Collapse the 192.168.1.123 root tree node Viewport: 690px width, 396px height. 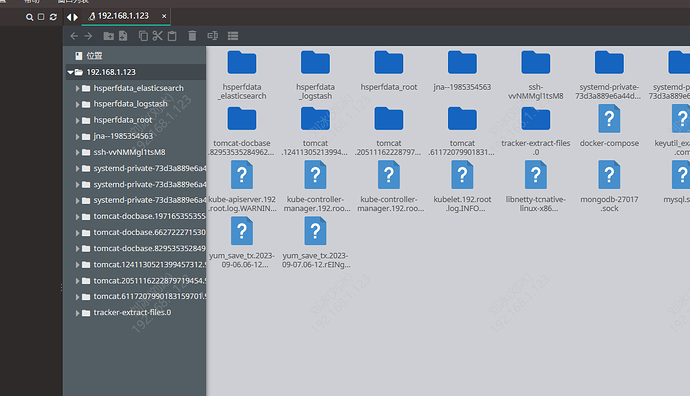pos(70,72)
